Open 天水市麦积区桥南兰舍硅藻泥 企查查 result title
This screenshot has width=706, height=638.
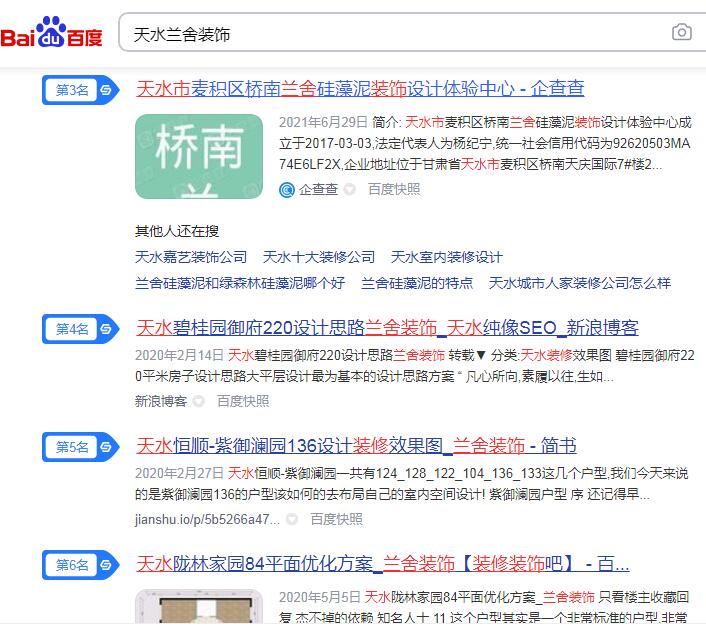coord(360,89)
